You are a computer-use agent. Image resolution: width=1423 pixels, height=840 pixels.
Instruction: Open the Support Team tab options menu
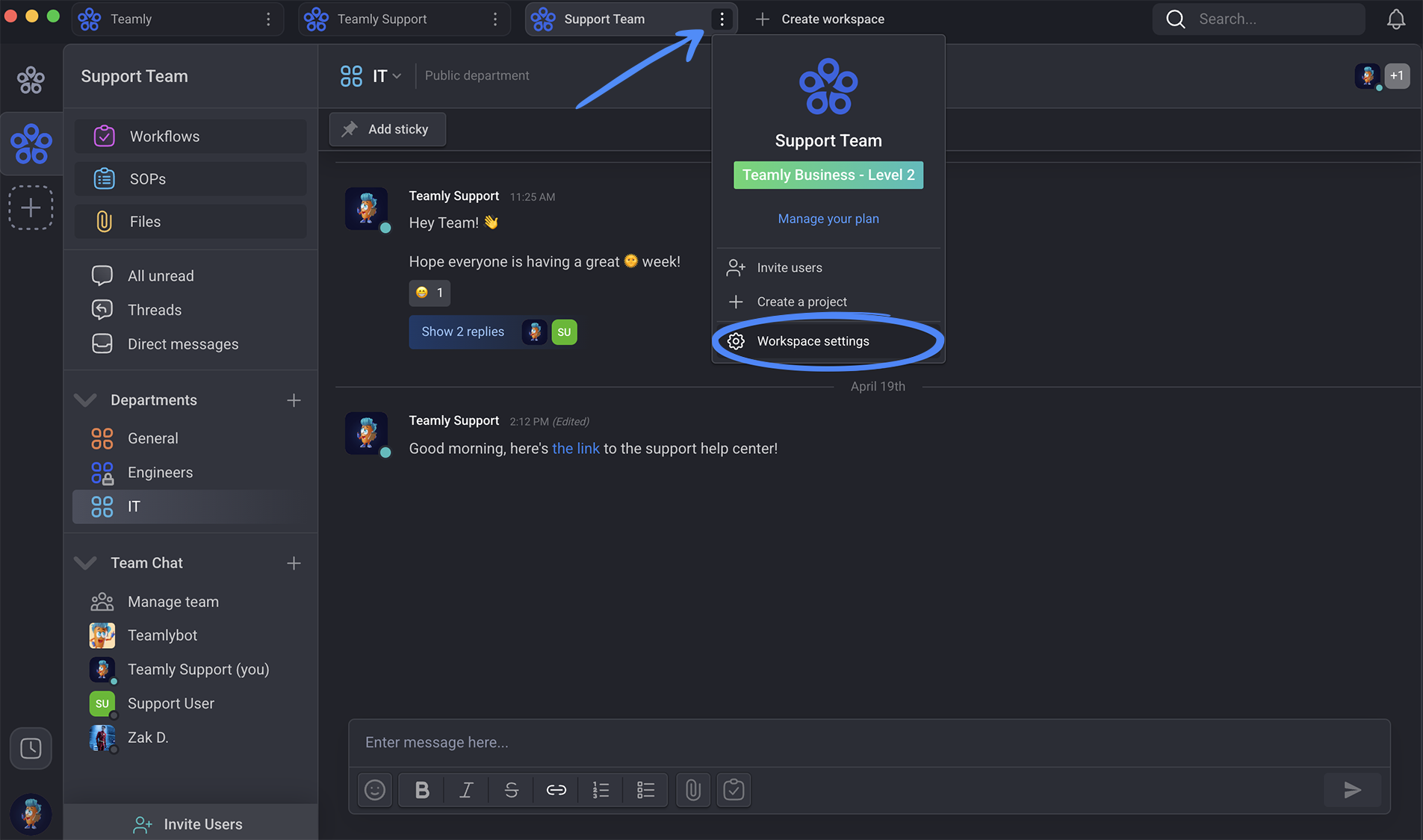pos(722,19)
